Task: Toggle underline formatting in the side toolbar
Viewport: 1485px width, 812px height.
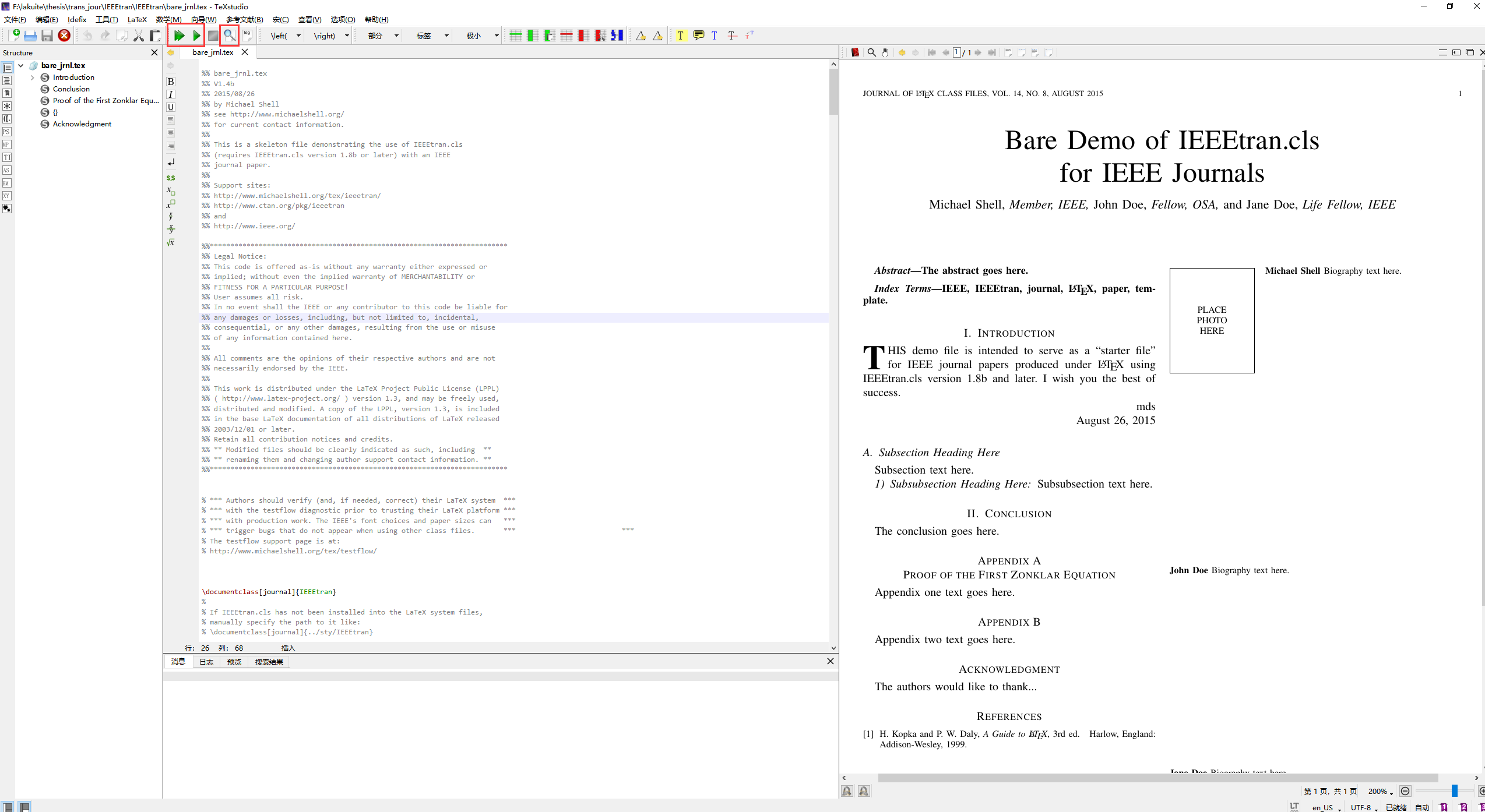Action: pos(171,107)
